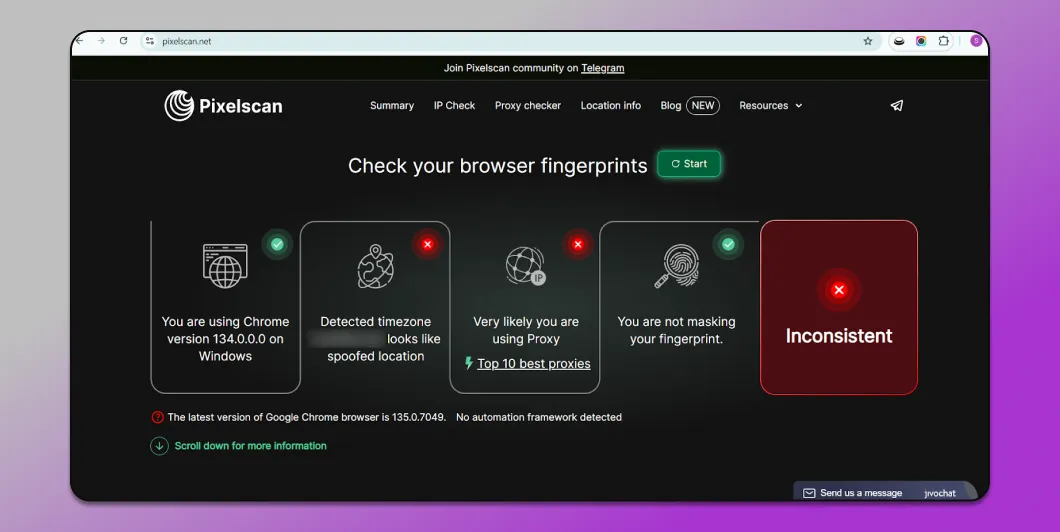Click the browser globe icon in Chrome card

(225, 266)
